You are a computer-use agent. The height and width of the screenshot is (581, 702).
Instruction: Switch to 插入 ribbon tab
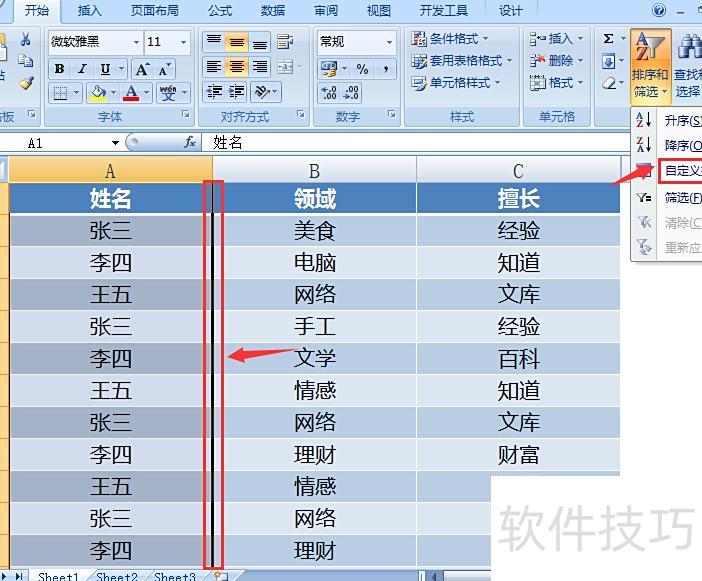pos(90,10)
